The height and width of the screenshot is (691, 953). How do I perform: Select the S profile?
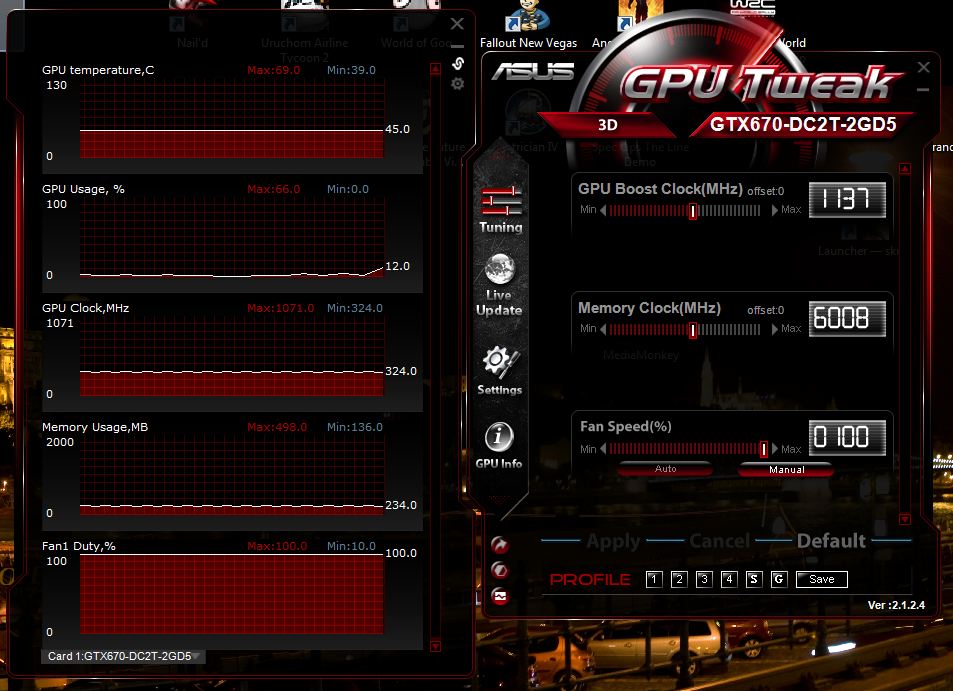(x=754, y=579)
